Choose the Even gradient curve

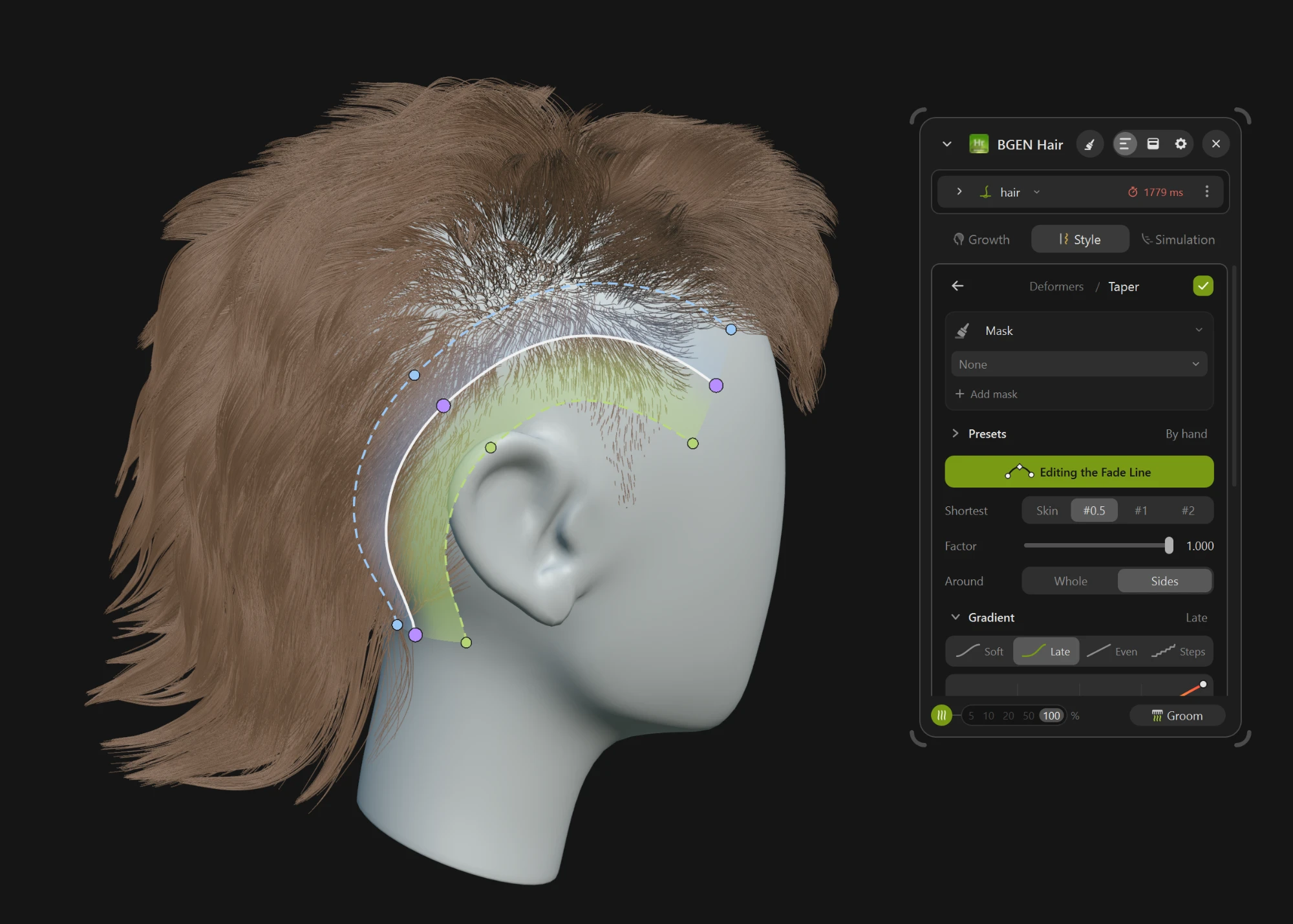[x=1112, y=651]
